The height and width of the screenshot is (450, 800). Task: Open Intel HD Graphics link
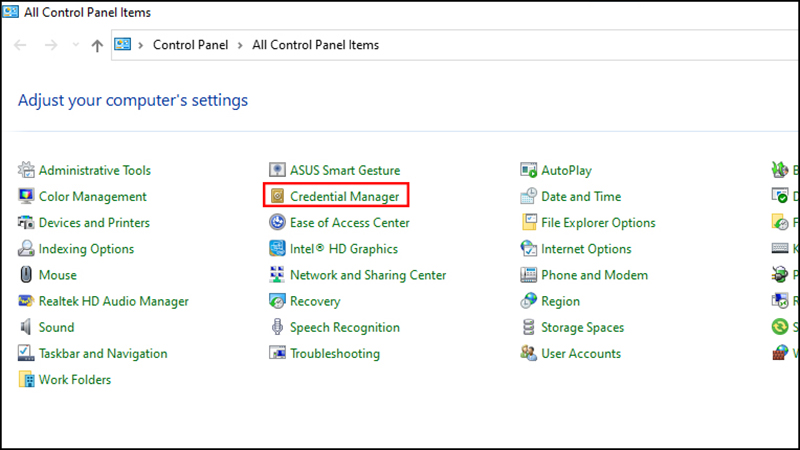344,249
